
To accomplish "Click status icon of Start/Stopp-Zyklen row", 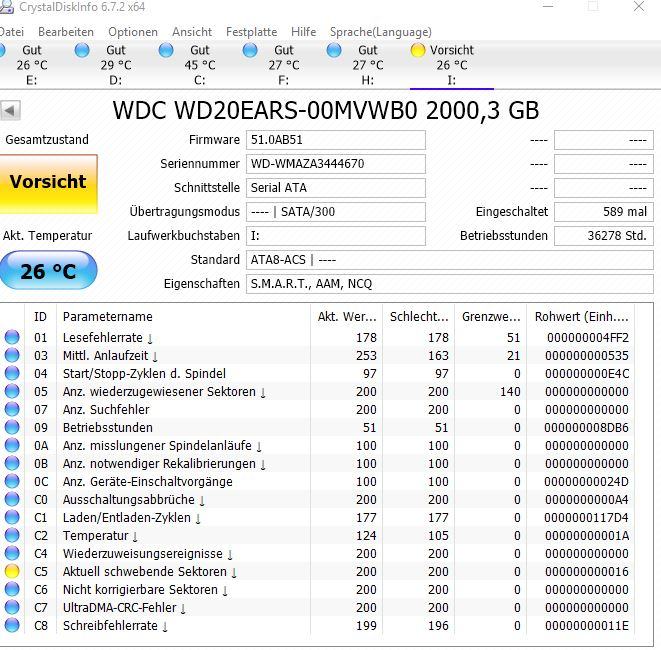I will coord(12,373).
